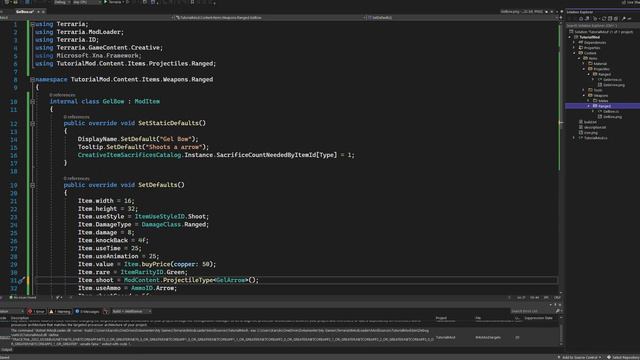
Task: Open the Output tab at bottom
Action: 7,350
